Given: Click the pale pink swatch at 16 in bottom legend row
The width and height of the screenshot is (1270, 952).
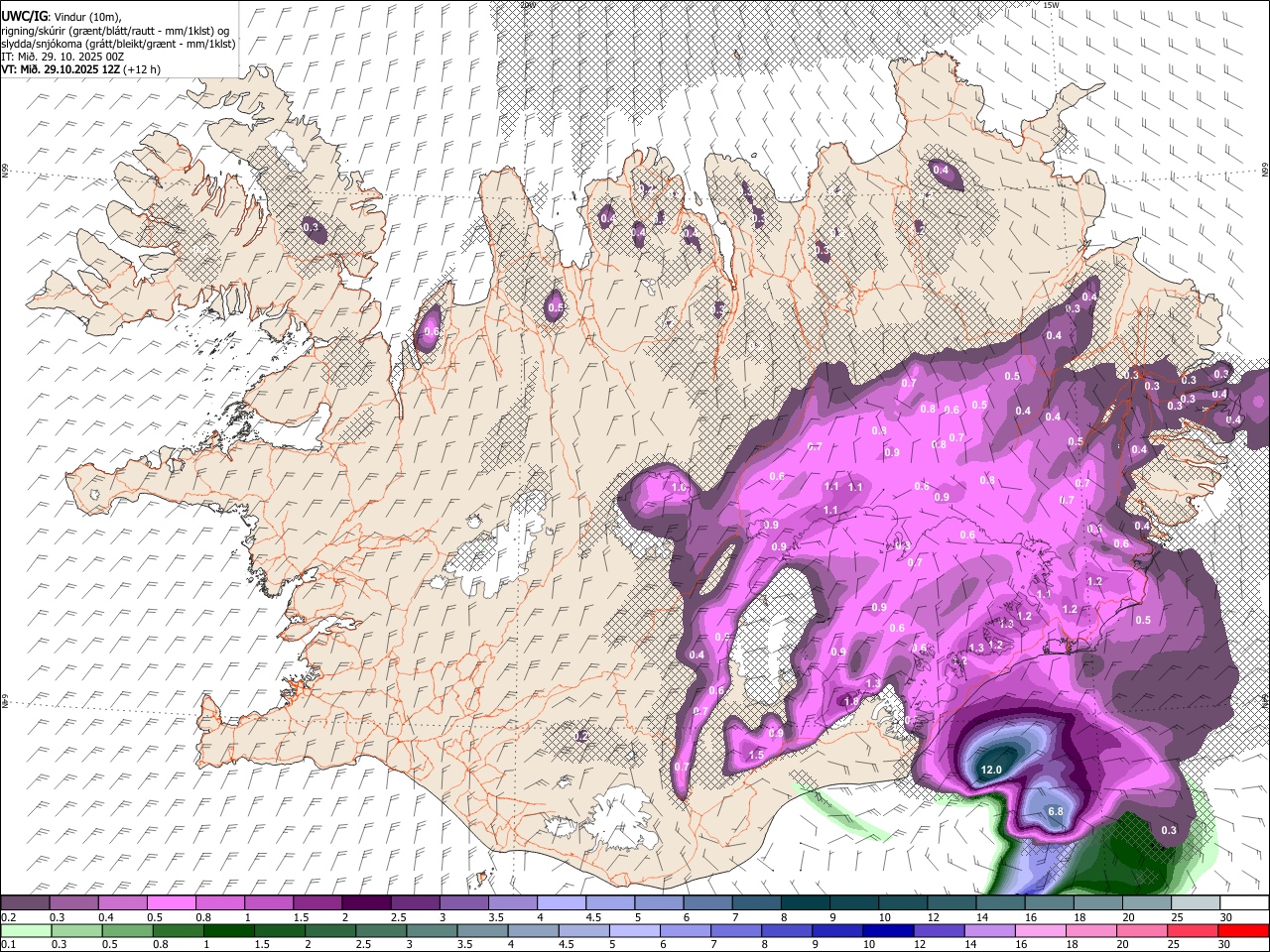Looking at the screenshot, I should pos(1039,931).
